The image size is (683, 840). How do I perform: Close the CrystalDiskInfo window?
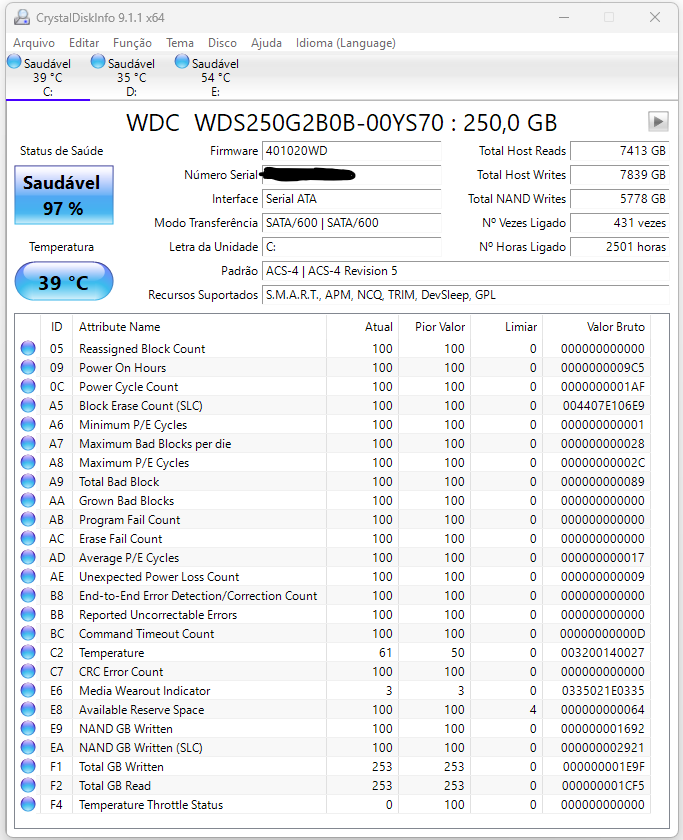tap(655, 18)
